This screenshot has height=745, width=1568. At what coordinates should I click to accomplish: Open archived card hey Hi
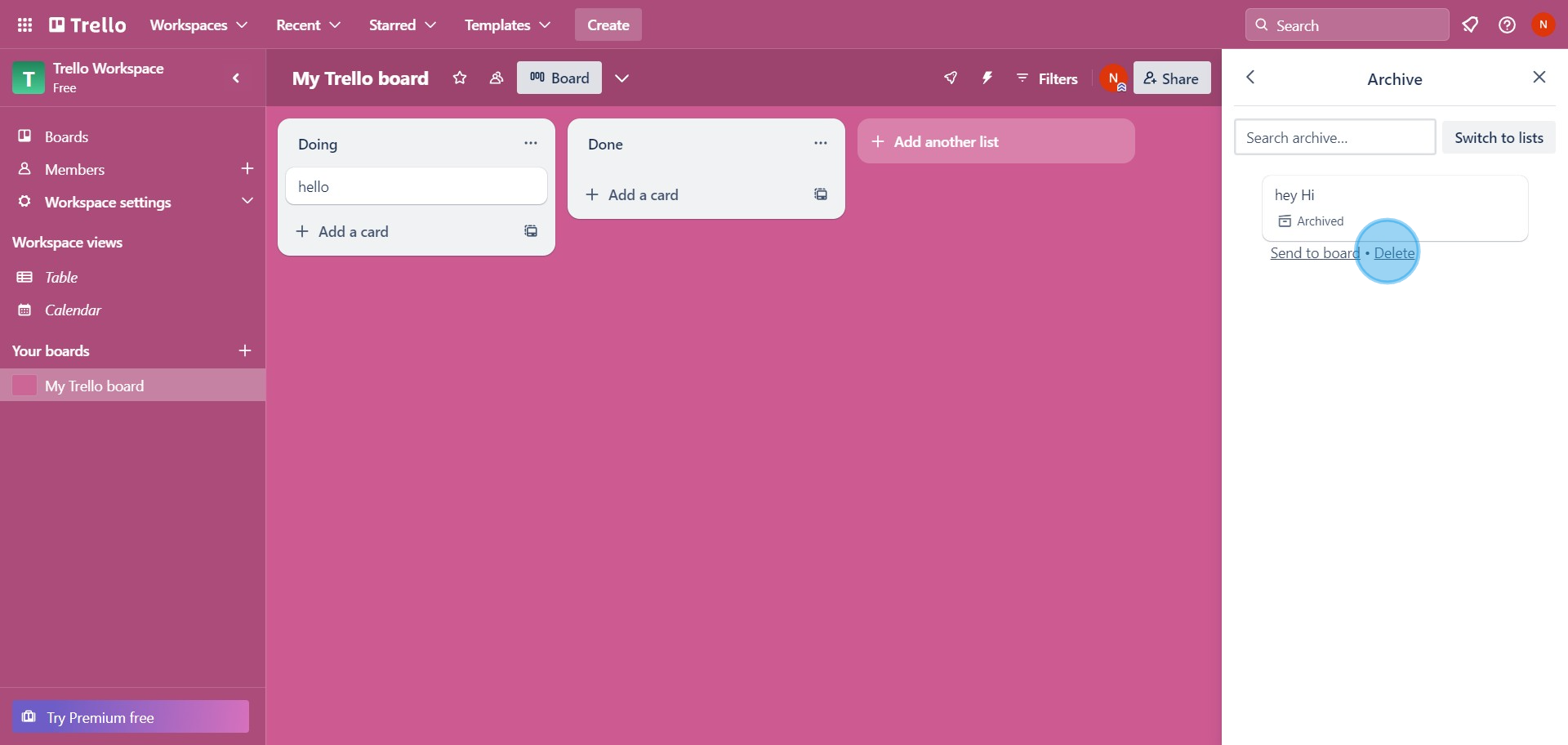pos(1395,207)
